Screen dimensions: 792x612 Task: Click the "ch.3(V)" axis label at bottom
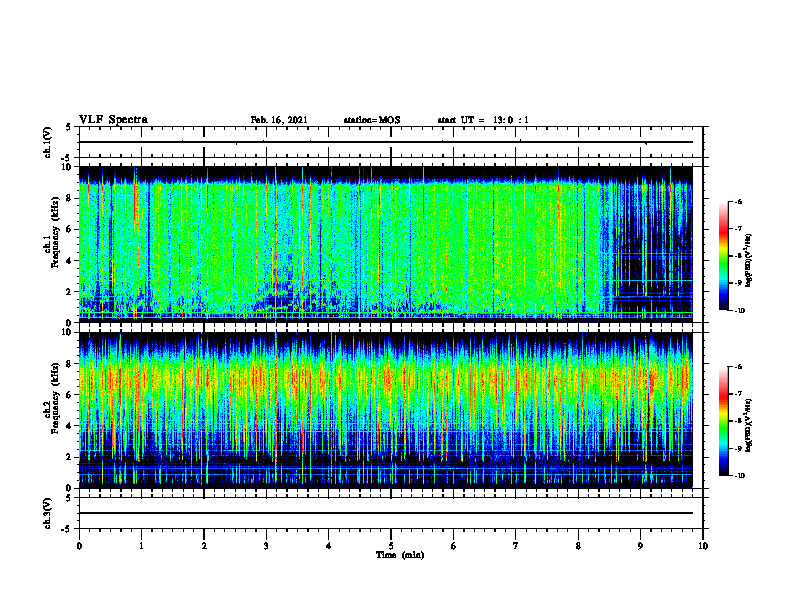pyautogui.click(x=47, y=513)
